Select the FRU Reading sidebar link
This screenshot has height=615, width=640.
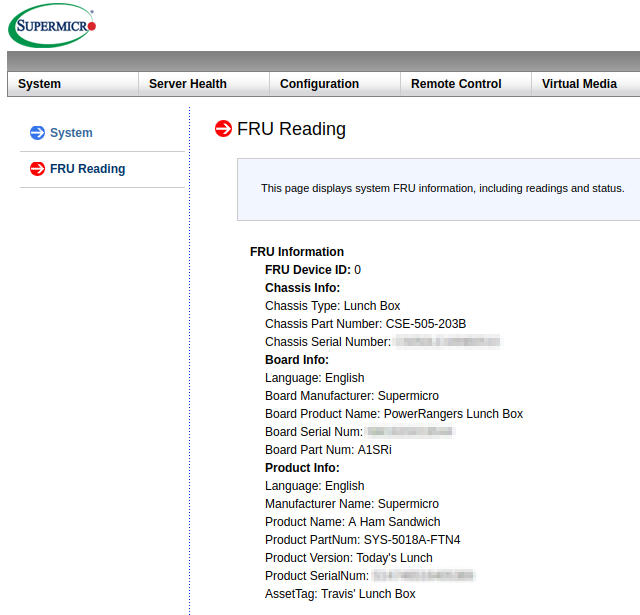pyautogui.click(x=87, y=169)
